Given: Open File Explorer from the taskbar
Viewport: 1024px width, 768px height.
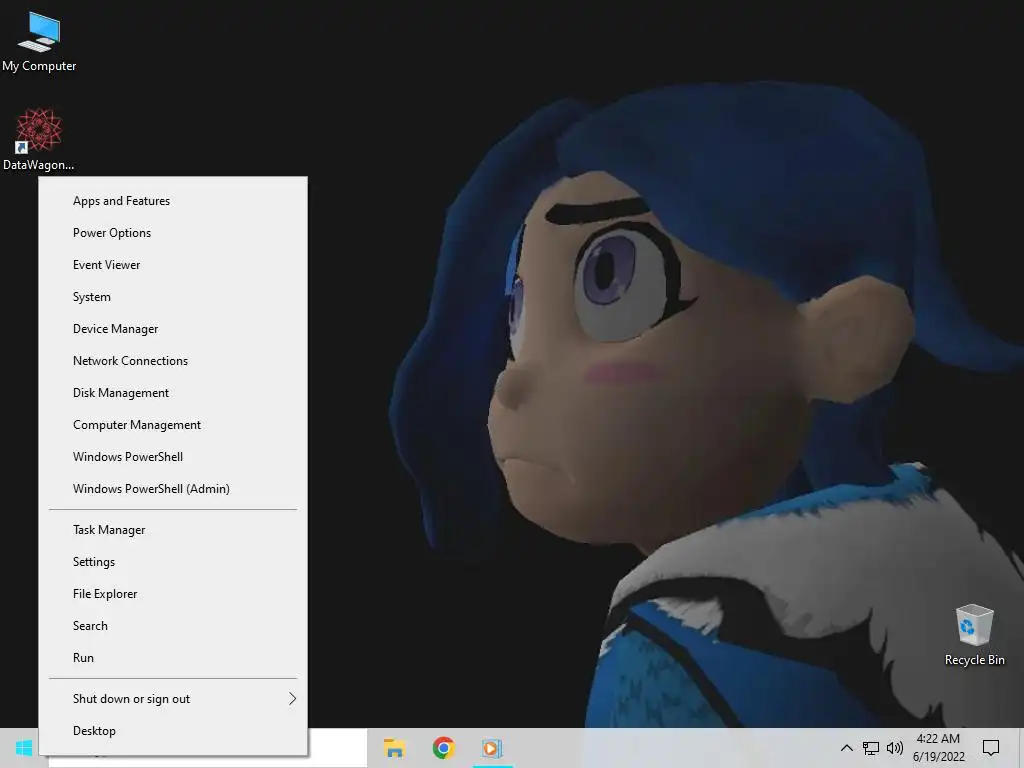Looking at the screenshot, I should coord(394,748).
